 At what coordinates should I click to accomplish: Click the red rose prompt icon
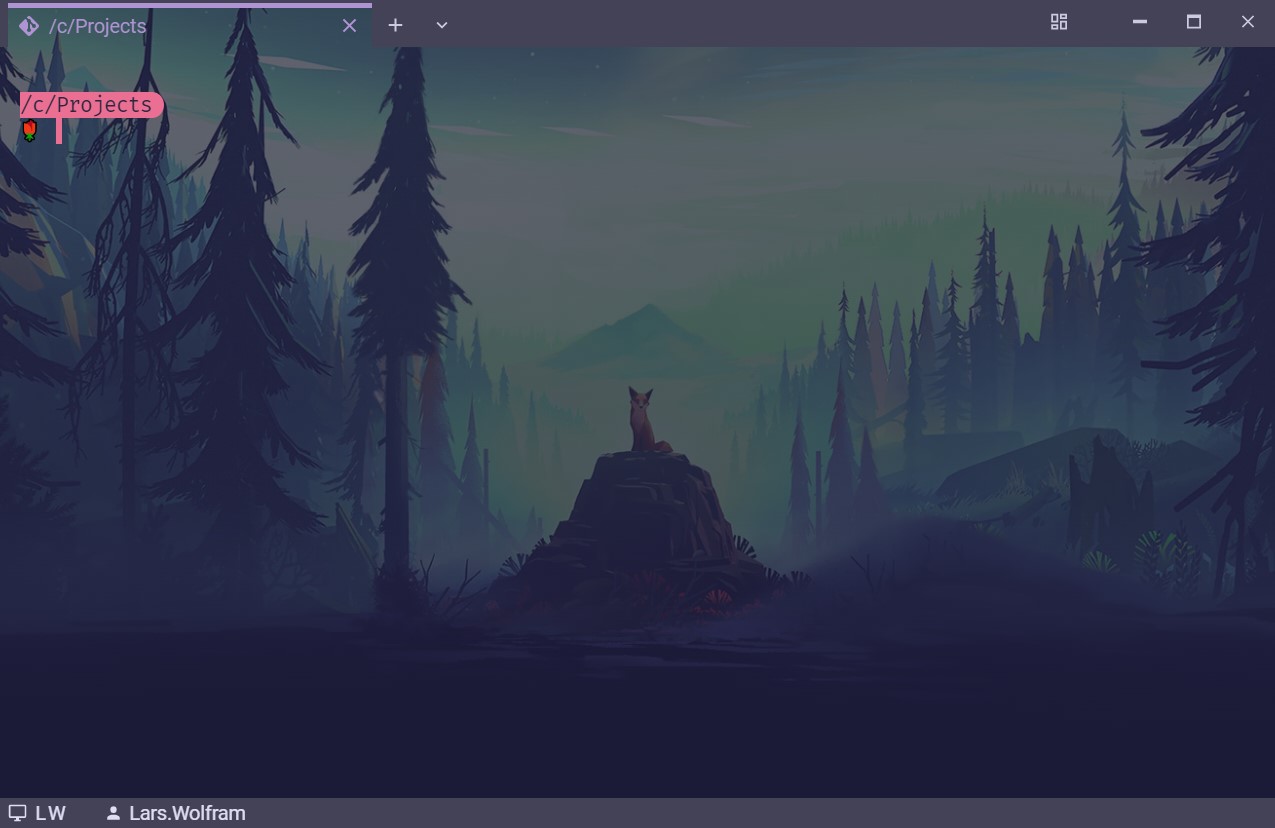(x=30, y=131)
